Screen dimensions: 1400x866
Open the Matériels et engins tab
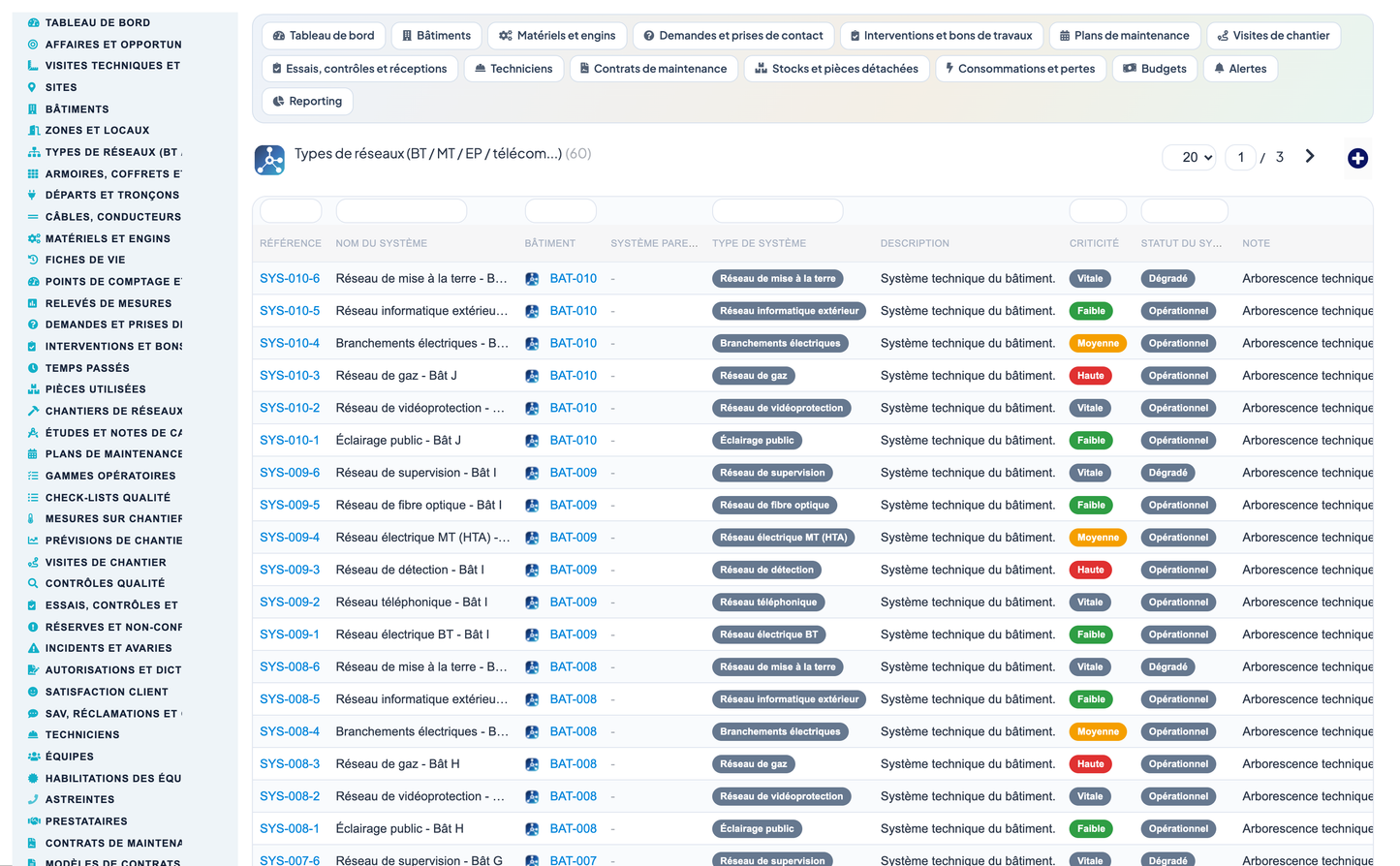point(557,36)
